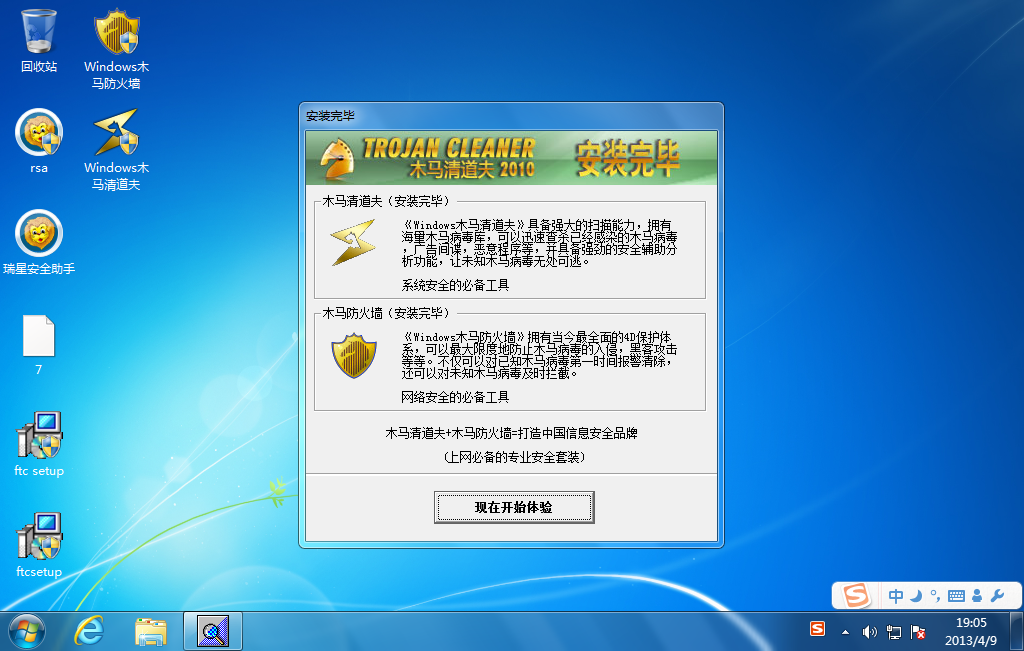This screenshot has height=651, width=1024.
Task: Open the clock showing 19:05
Action: click(971, 631)
